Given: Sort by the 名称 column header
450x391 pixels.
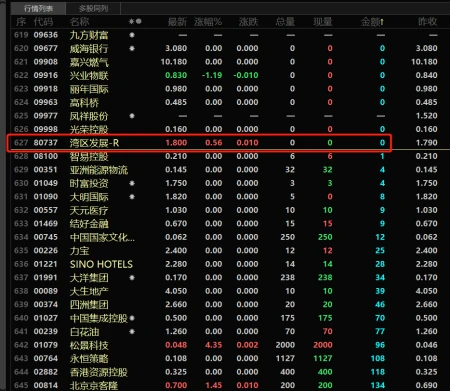Looking at the screenshot, I should (x=79, y=22).
